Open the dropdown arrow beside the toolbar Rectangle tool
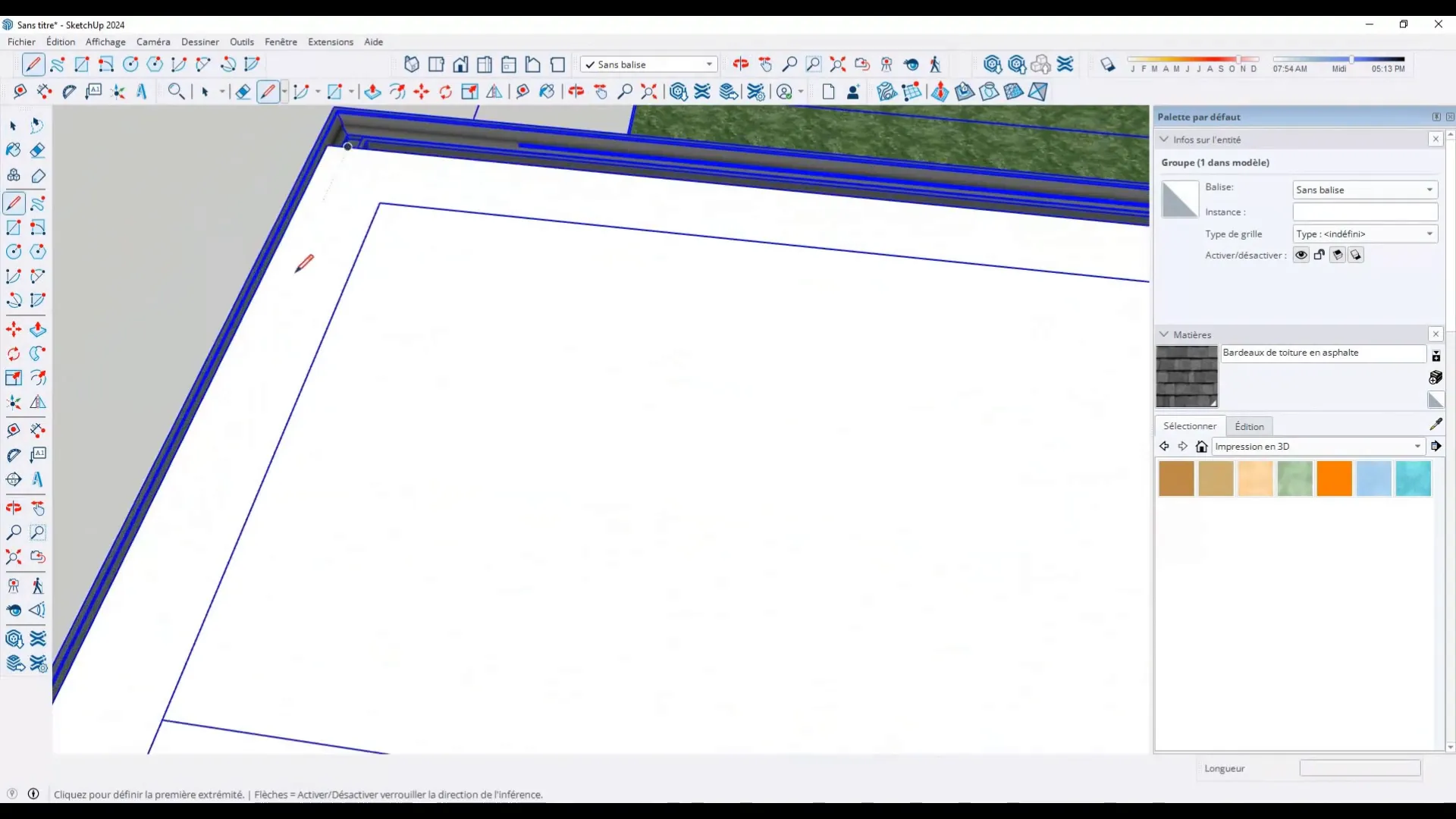1456x819 pixels. [x=351, y=92]
